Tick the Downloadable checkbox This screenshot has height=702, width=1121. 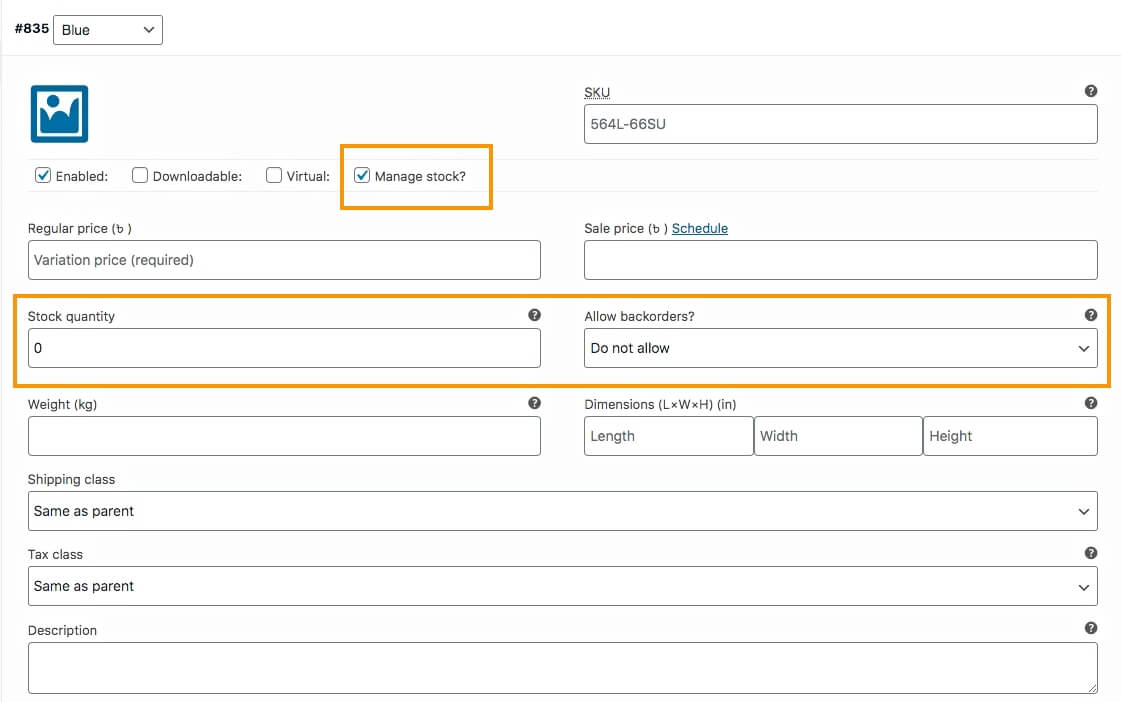click(x=140, y=176)
